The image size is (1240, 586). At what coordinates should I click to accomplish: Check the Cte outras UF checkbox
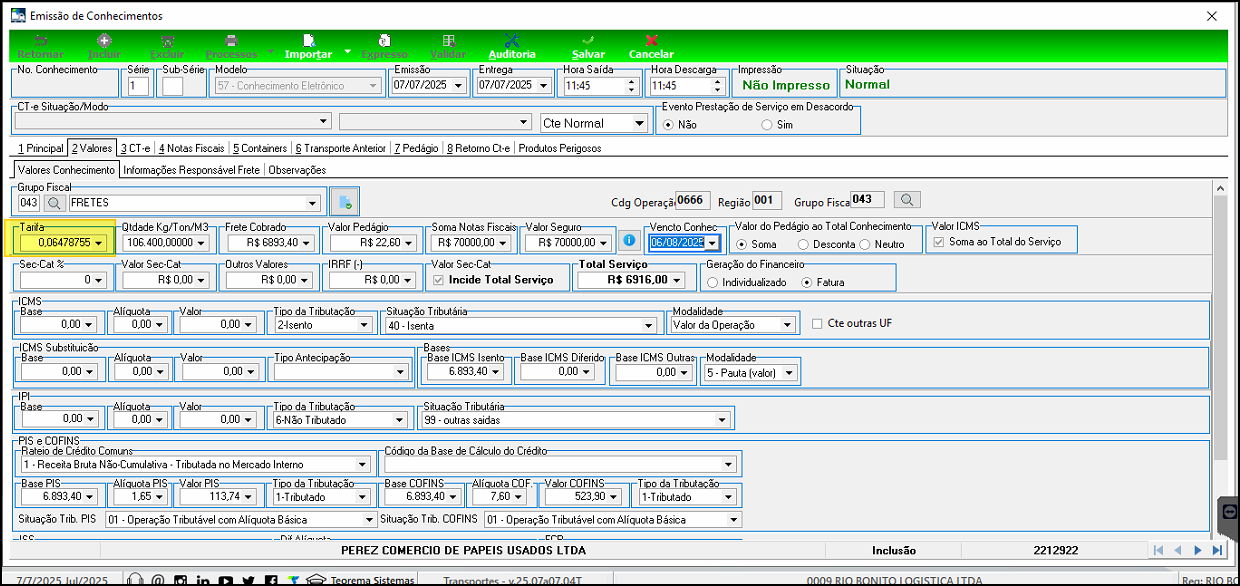(x=818, y=323)
